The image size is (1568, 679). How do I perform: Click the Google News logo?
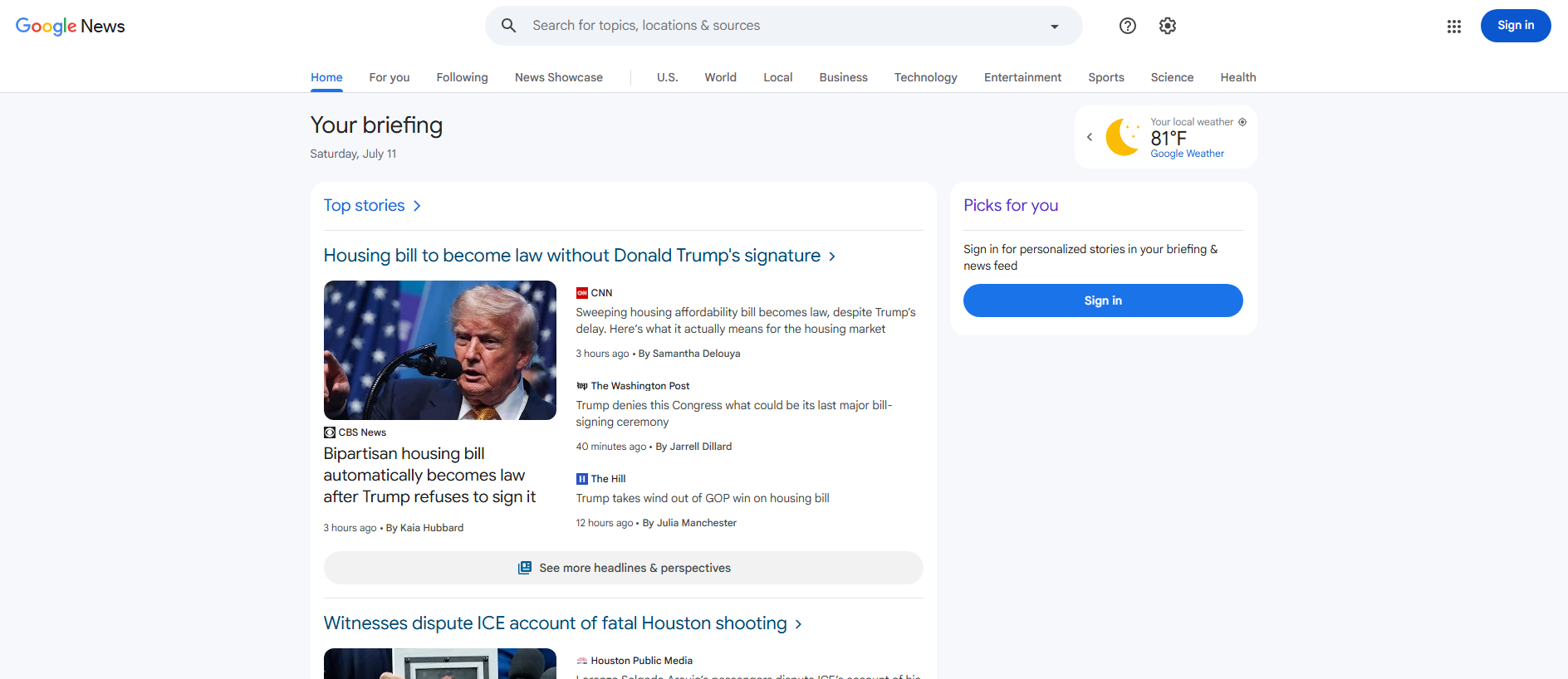[x=71, y=26]
